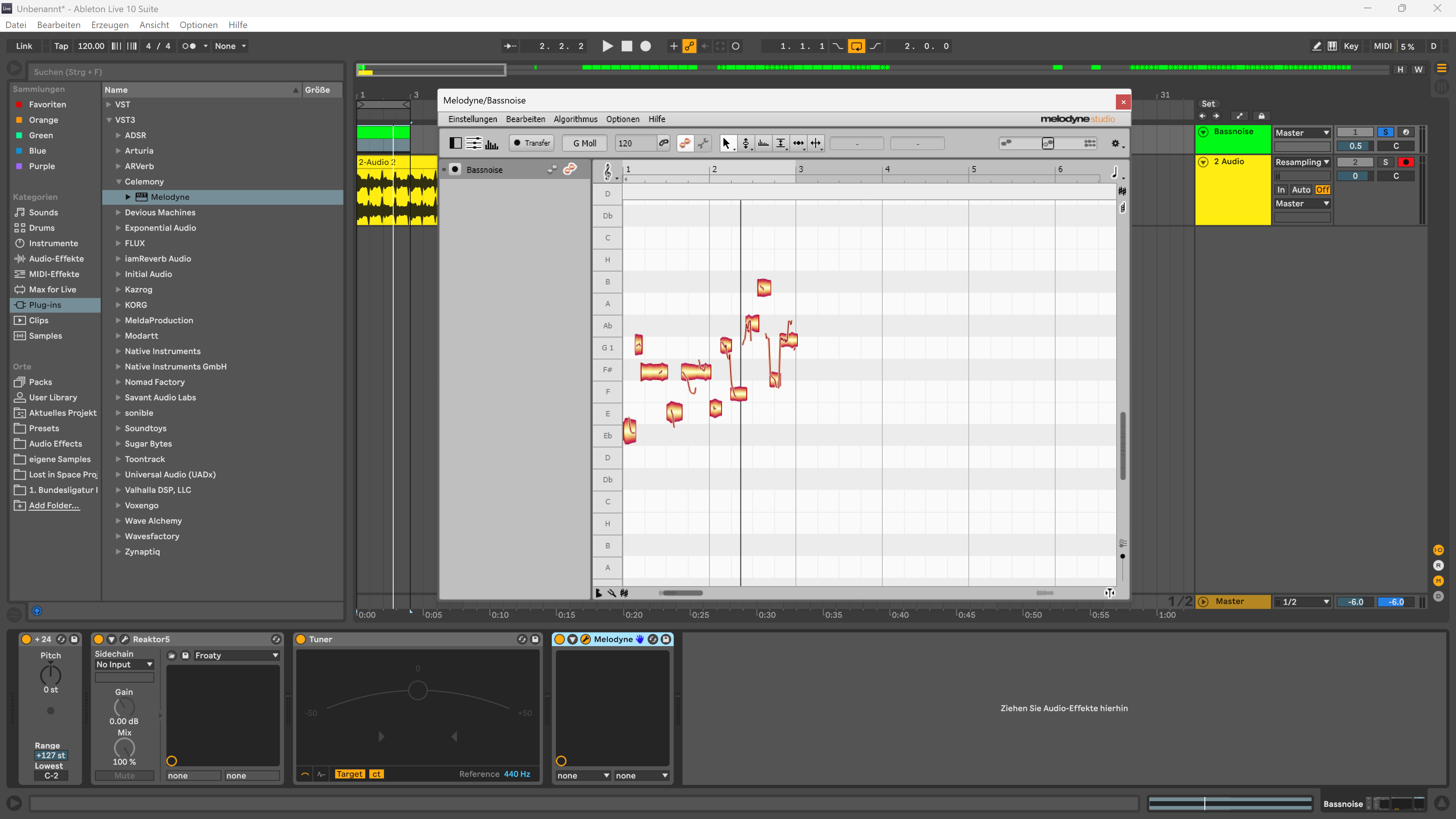Viewport: 1456px width, 819px height.
Task: Toggle arrangement loop switch in transport
Action: pos(856,46)
